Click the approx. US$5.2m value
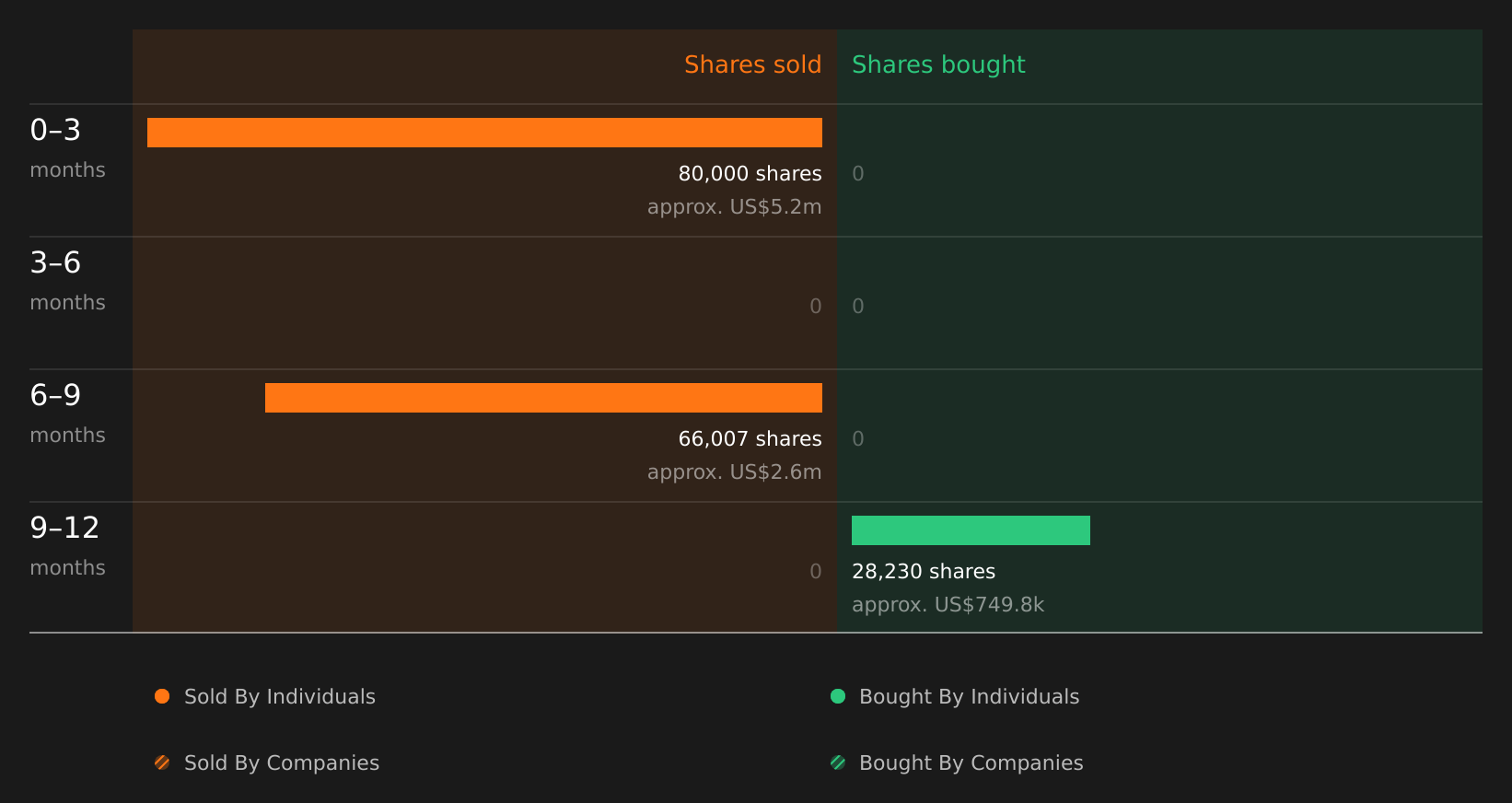Screen dimensions: 1512x803 735,207
